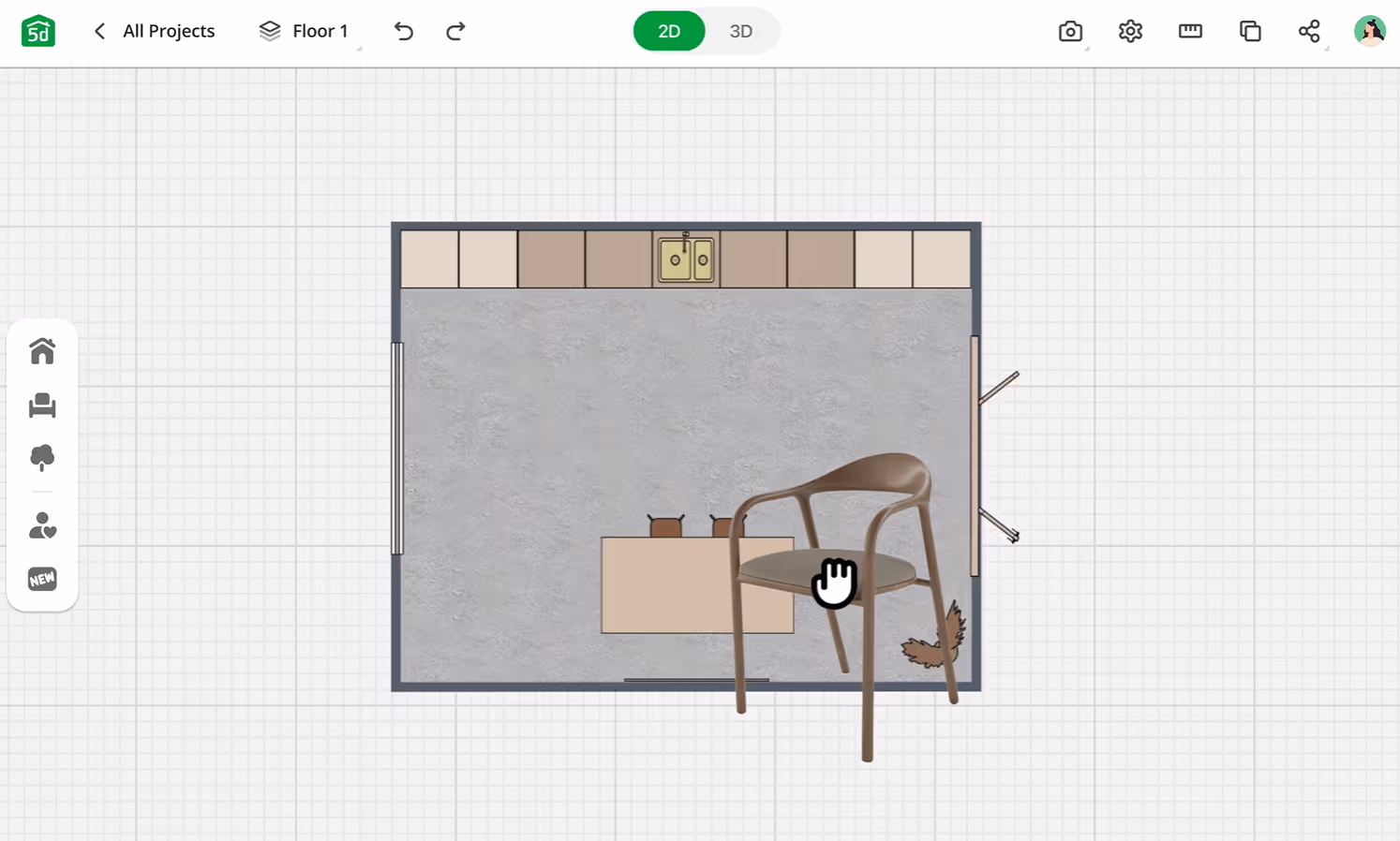Select the double door on right wall
1400x841 pixels.
tap(995, 456)
